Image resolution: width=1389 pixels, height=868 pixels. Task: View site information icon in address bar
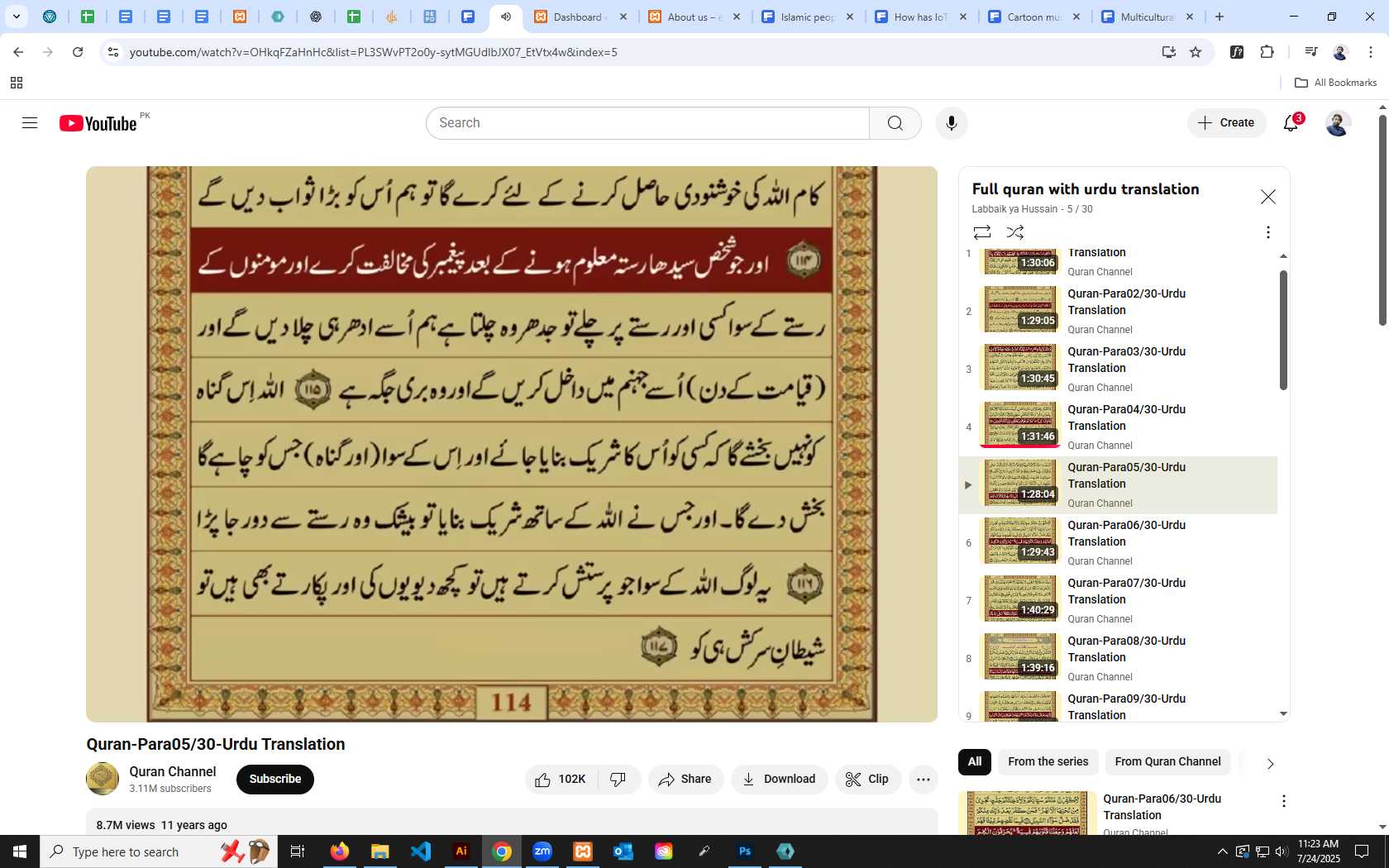point(113,52)
